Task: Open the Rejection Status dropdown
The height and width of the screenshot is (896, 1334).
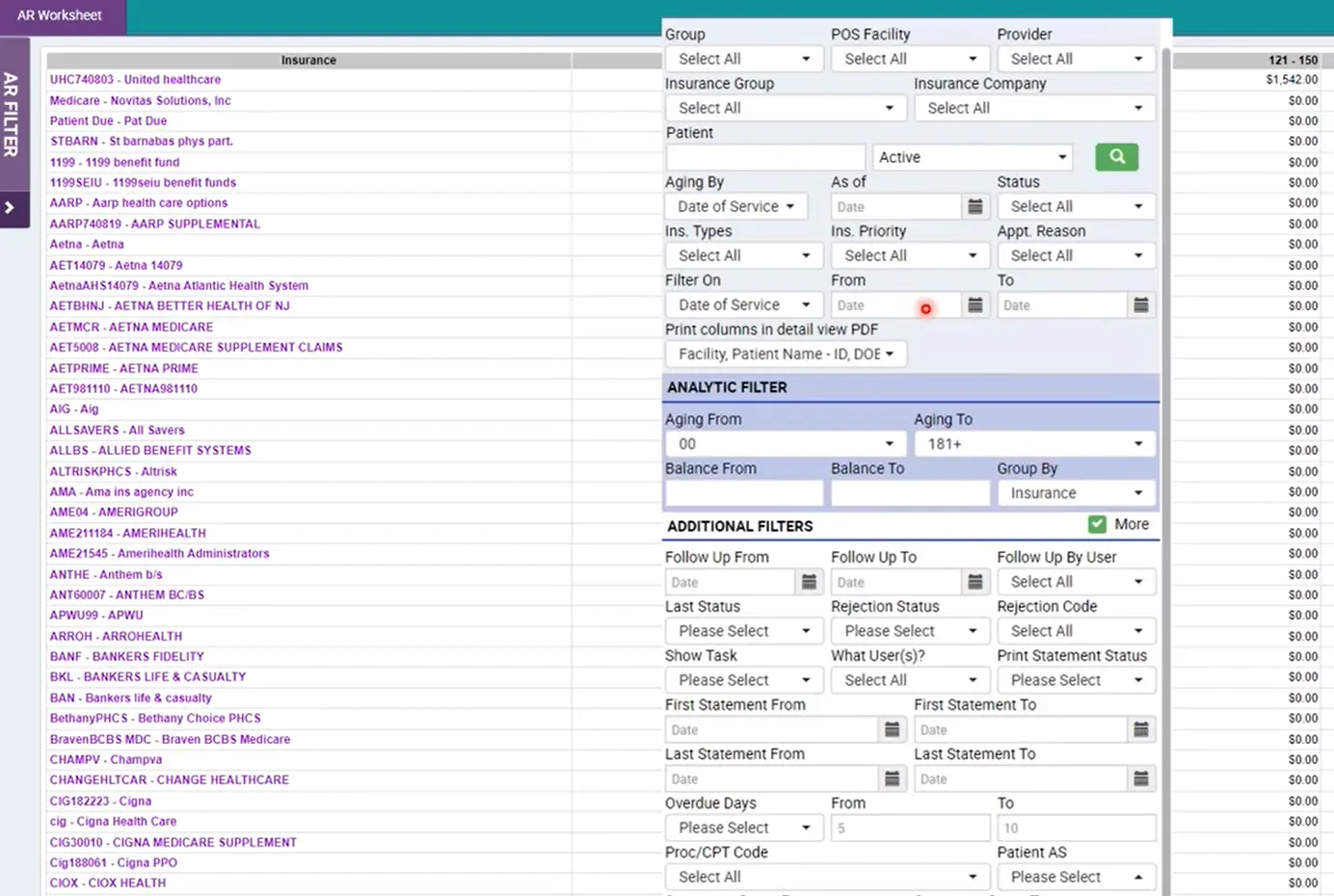Action: (x=910, y=631)
